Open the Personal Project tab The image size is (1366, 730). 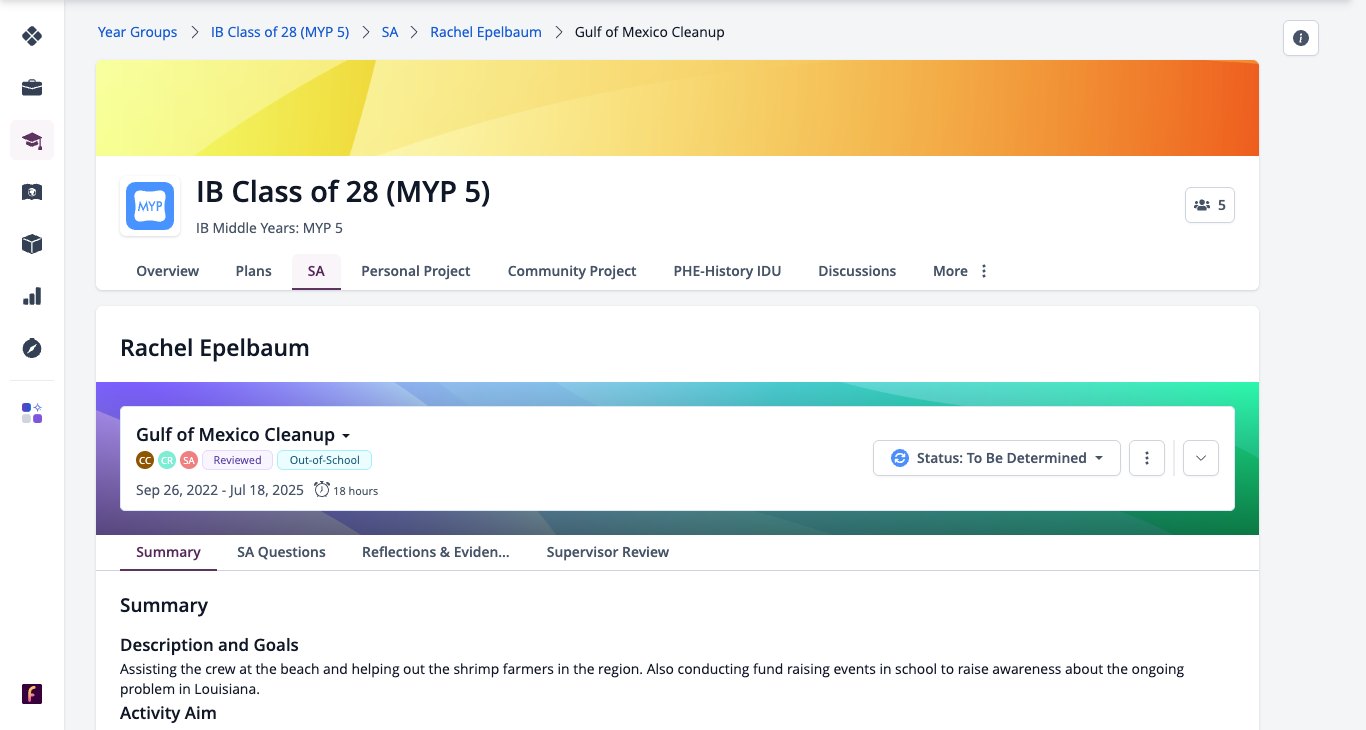click(x=416, y=271)
